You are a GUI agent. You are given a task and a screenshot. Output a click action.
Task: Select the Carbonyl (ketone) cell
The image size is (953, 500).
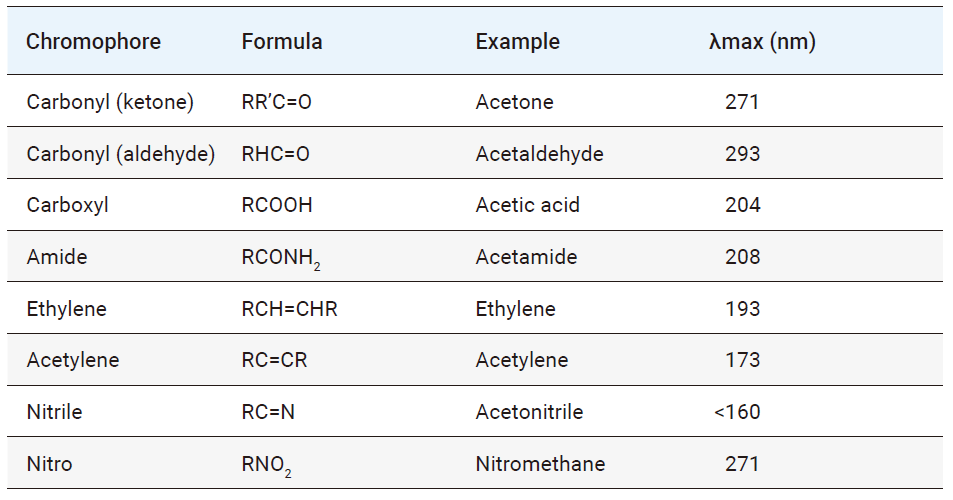point(110,102)
